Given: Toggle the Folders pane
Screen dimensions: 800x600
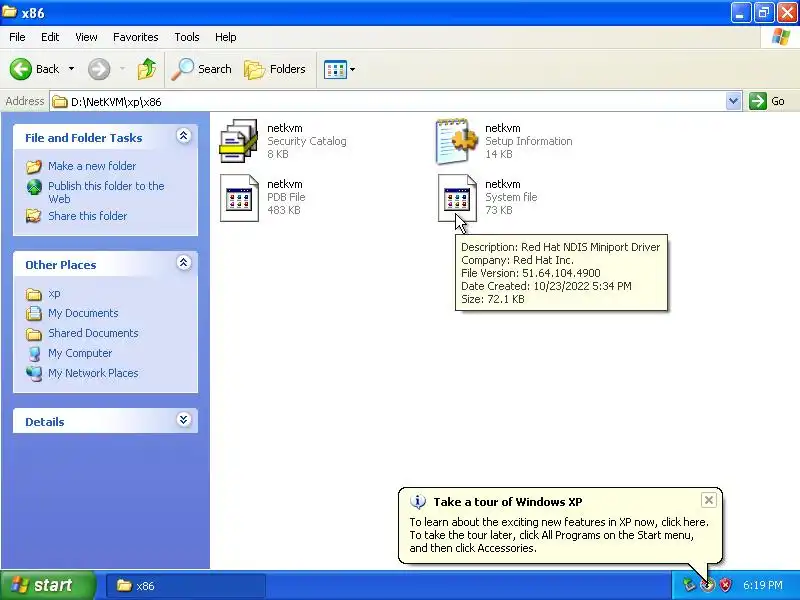Looking at the screenshot, I should tap(275, 69).
